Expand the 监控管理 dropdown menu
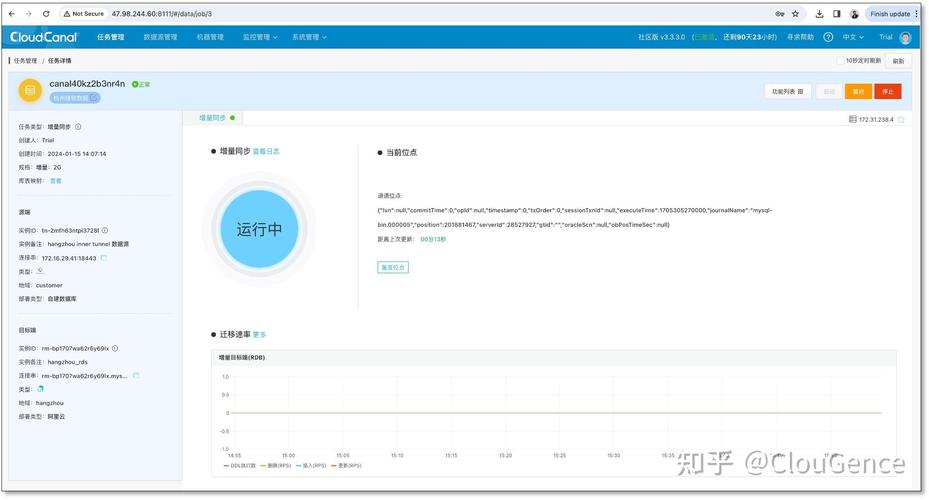Image resolution: width=929 pixels, height=500 pixels. (260, 37)
